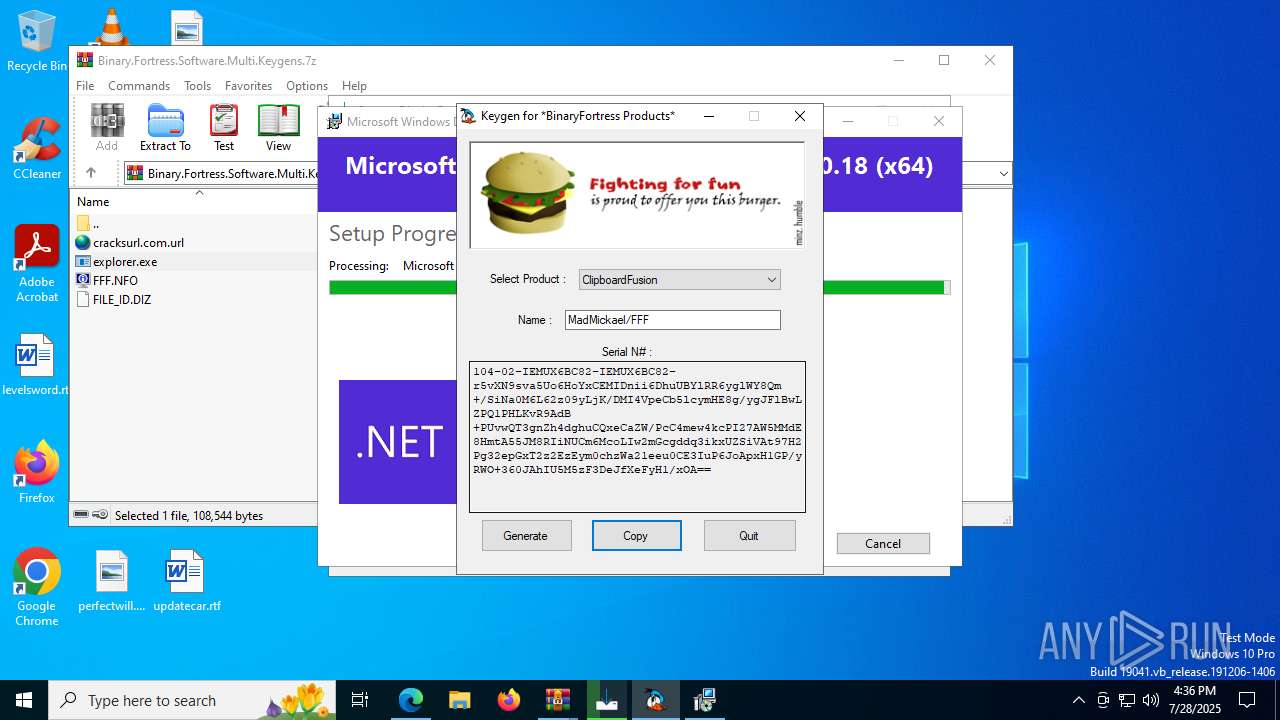Click the Type here to search box
This screenshot has width=1280, height=720.
(x=192, y=700)
